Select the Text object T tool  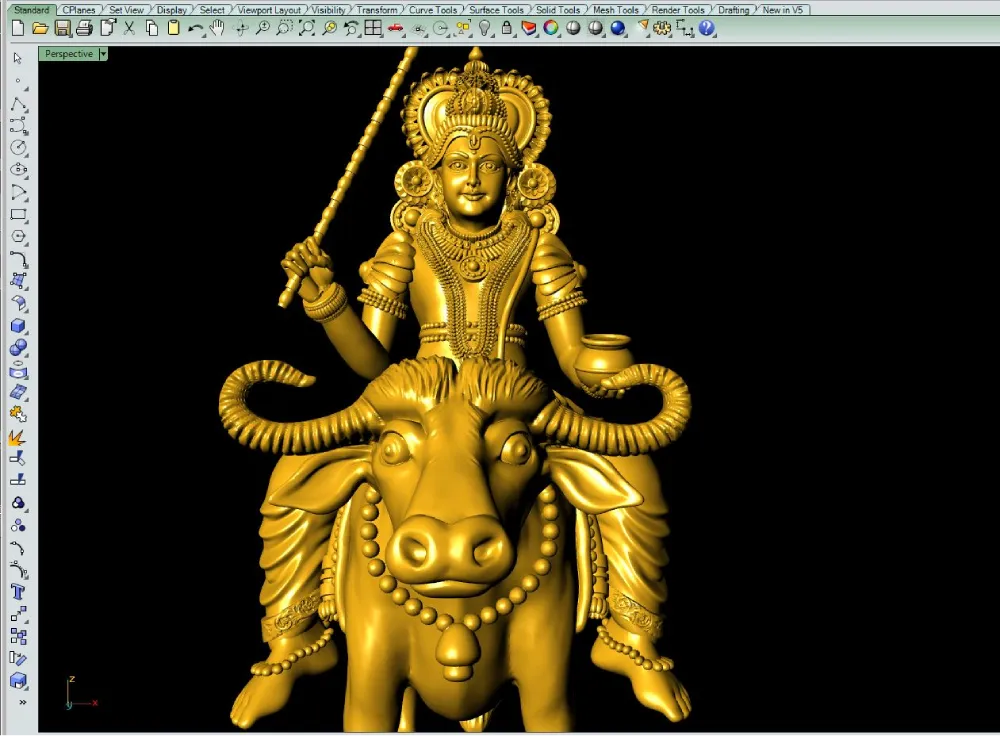pos(18,592)
